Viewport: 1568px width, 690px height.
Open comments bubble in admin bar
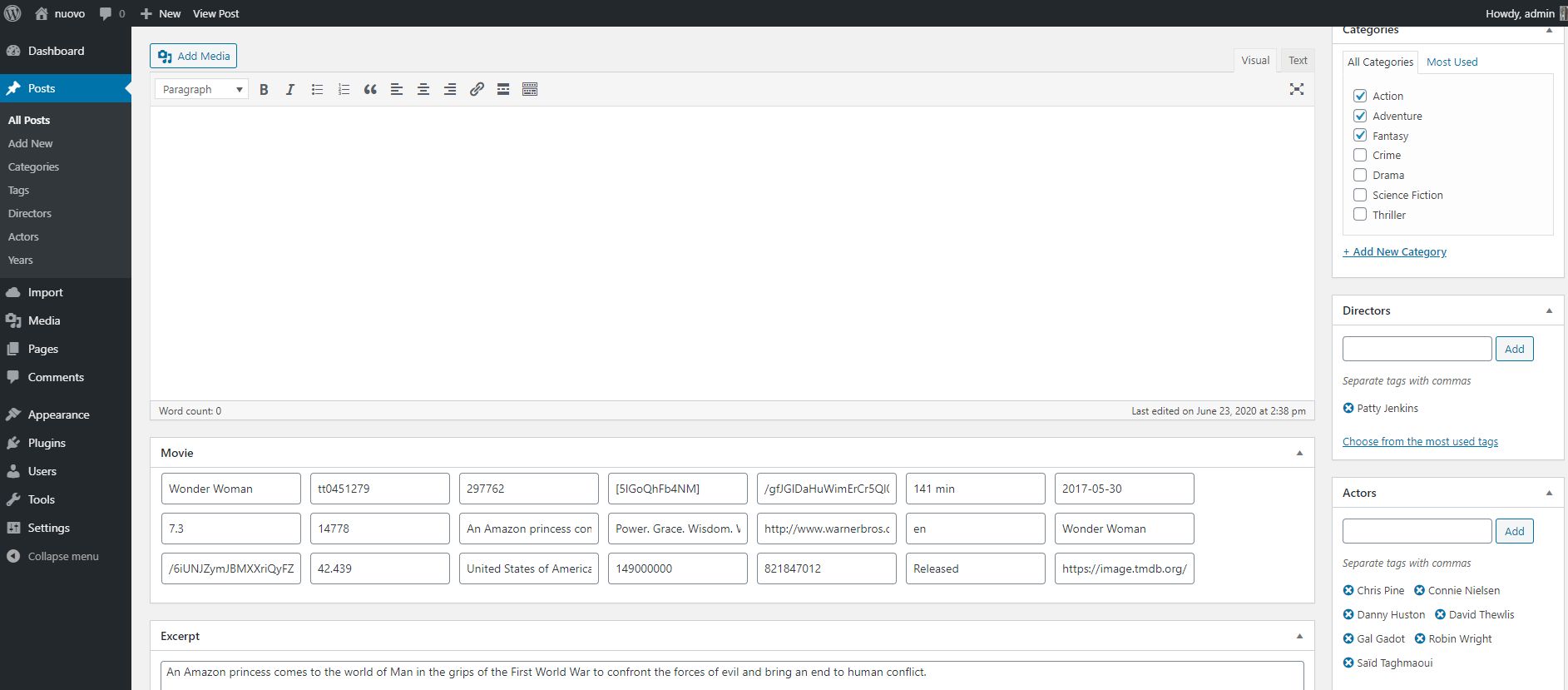[x=106, y=14]
